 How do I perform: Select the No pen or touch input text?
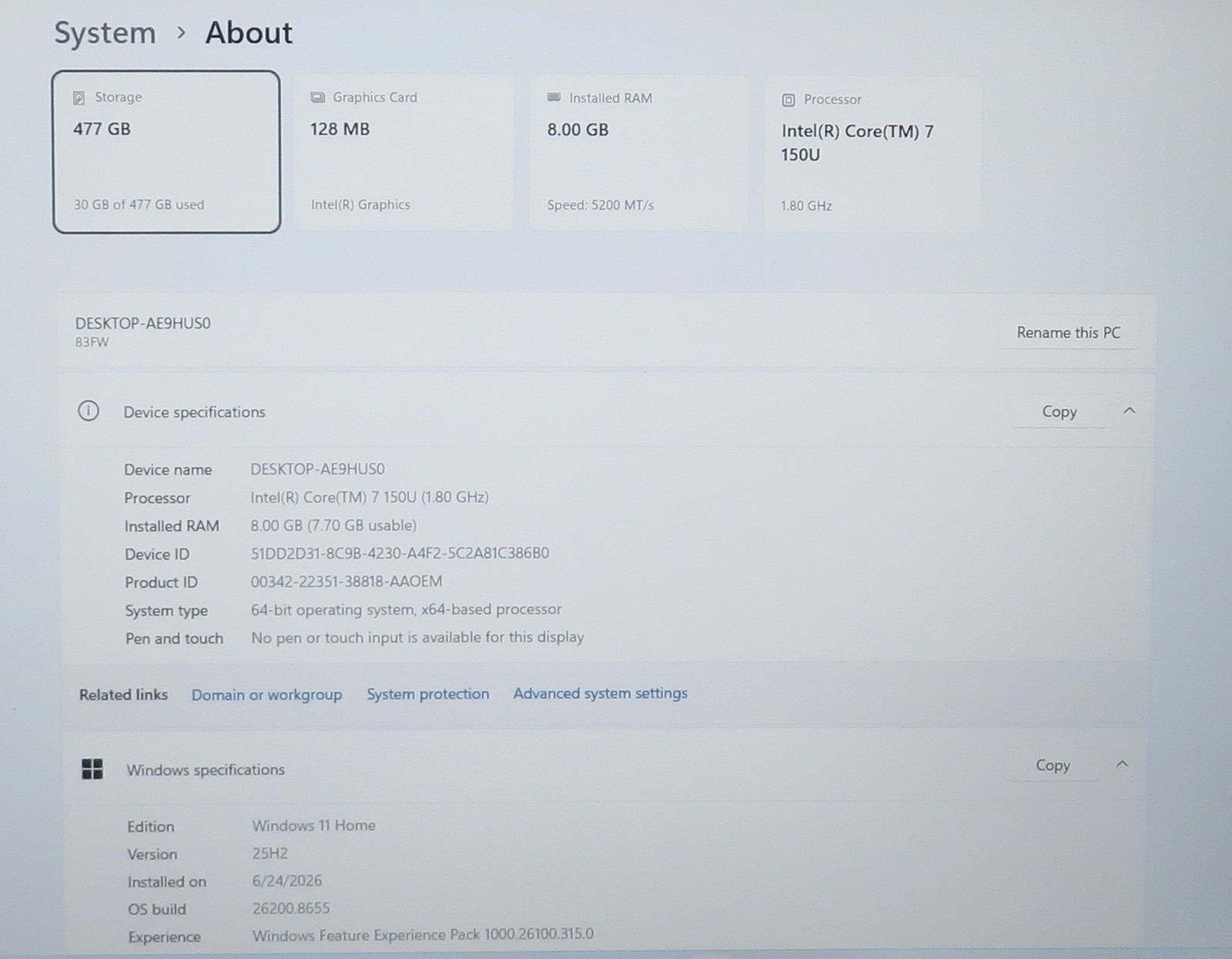(417, 638)
